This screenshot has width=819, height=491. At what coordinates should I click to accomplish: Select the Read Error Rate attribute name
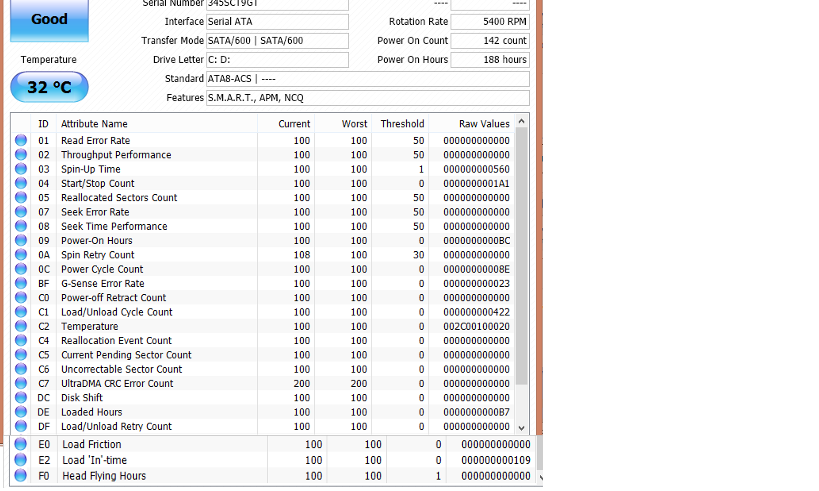pyautogui.click(x=96, y=141)
